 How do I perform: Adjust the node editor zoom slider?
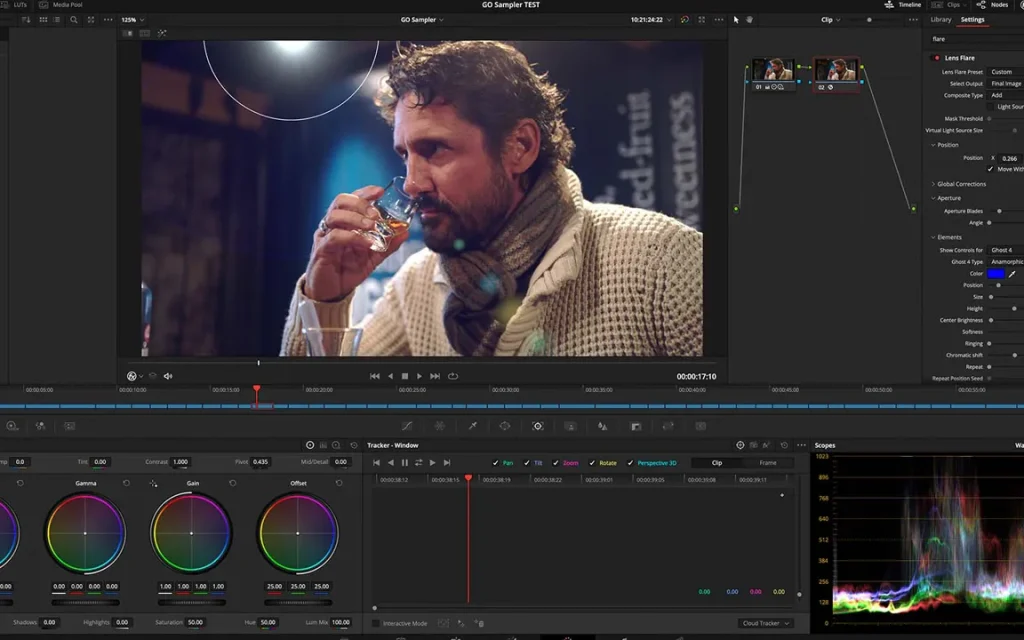(869, 20)
